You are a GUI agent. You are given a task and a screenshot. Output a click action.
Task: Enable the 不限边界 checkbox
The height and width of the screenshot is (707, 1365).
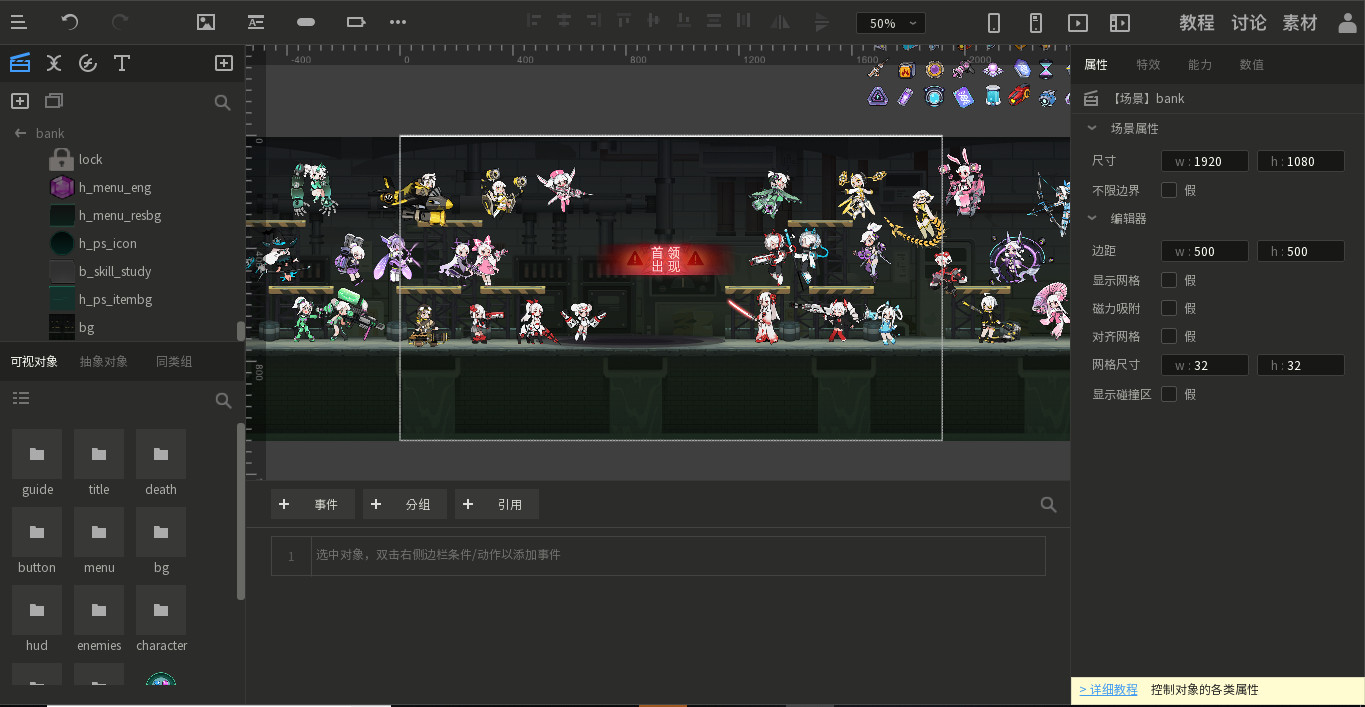coord(1169,190)
